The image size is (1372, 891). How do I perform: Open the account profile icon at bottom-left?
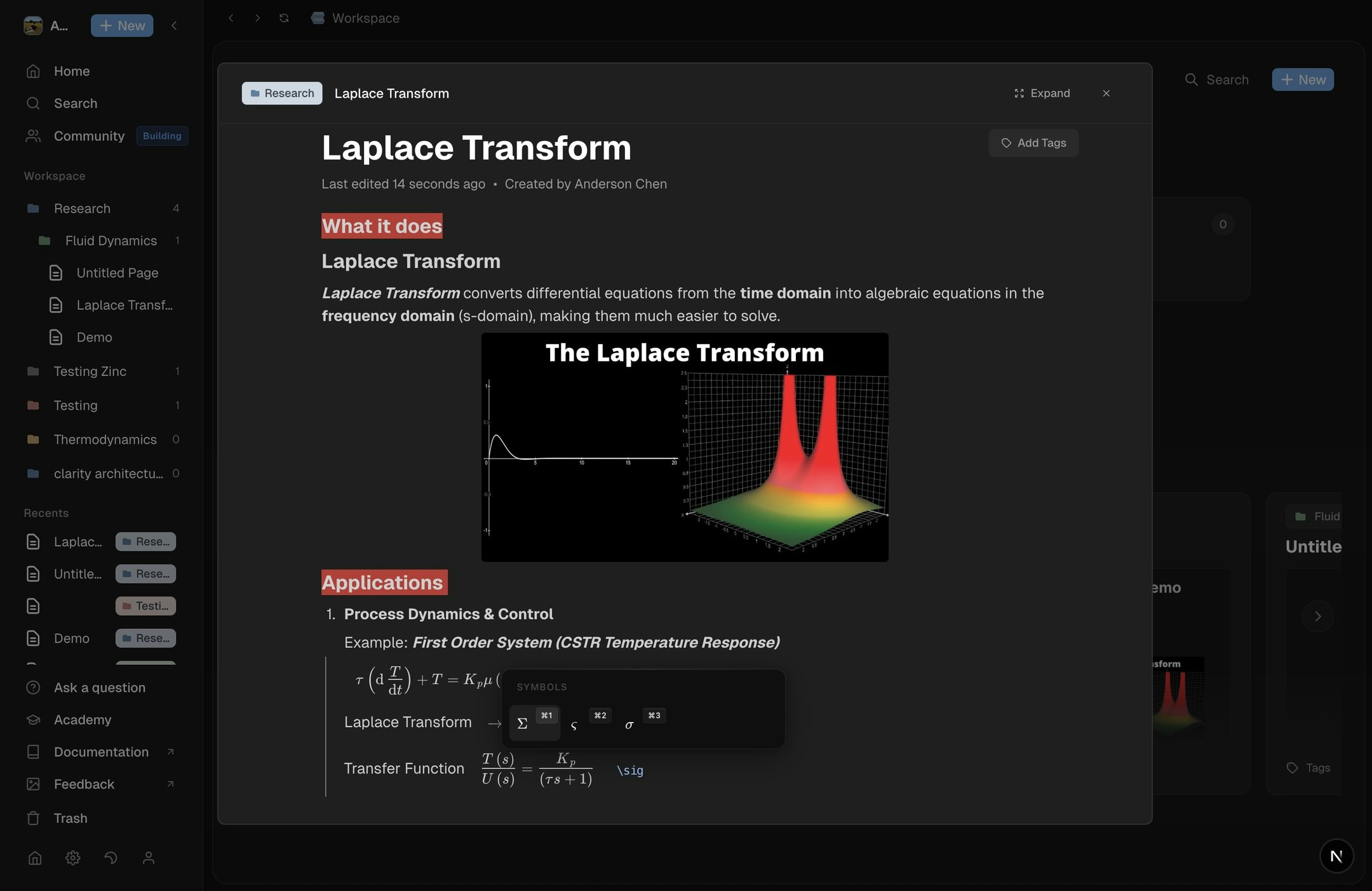149,857
